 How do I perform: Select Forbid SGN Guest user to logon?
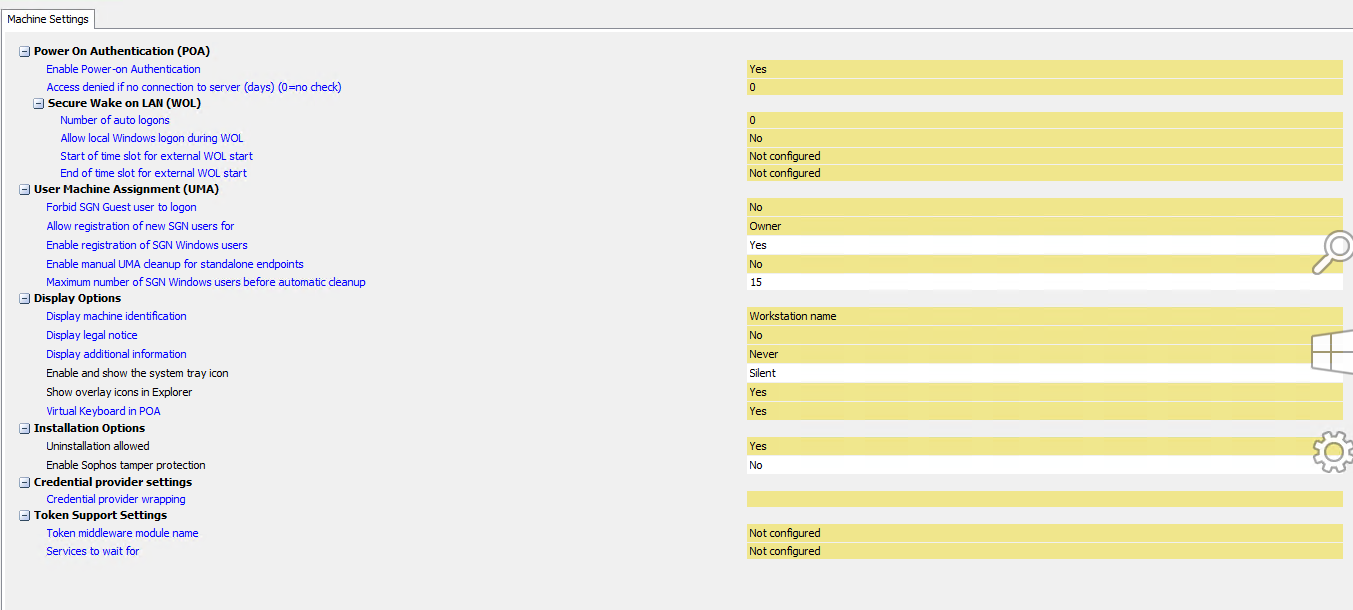pyautogui.click(x=121, y=207)
